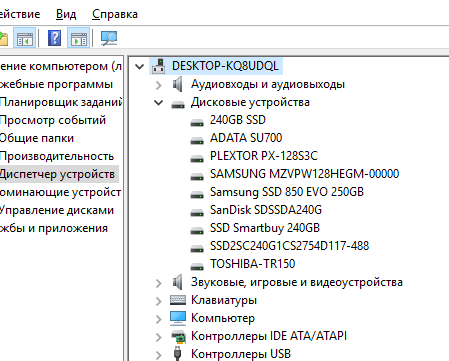Select the PLEXTOR PX-128S3C device entry
449x361 pixels.
(x=264, y=156)
